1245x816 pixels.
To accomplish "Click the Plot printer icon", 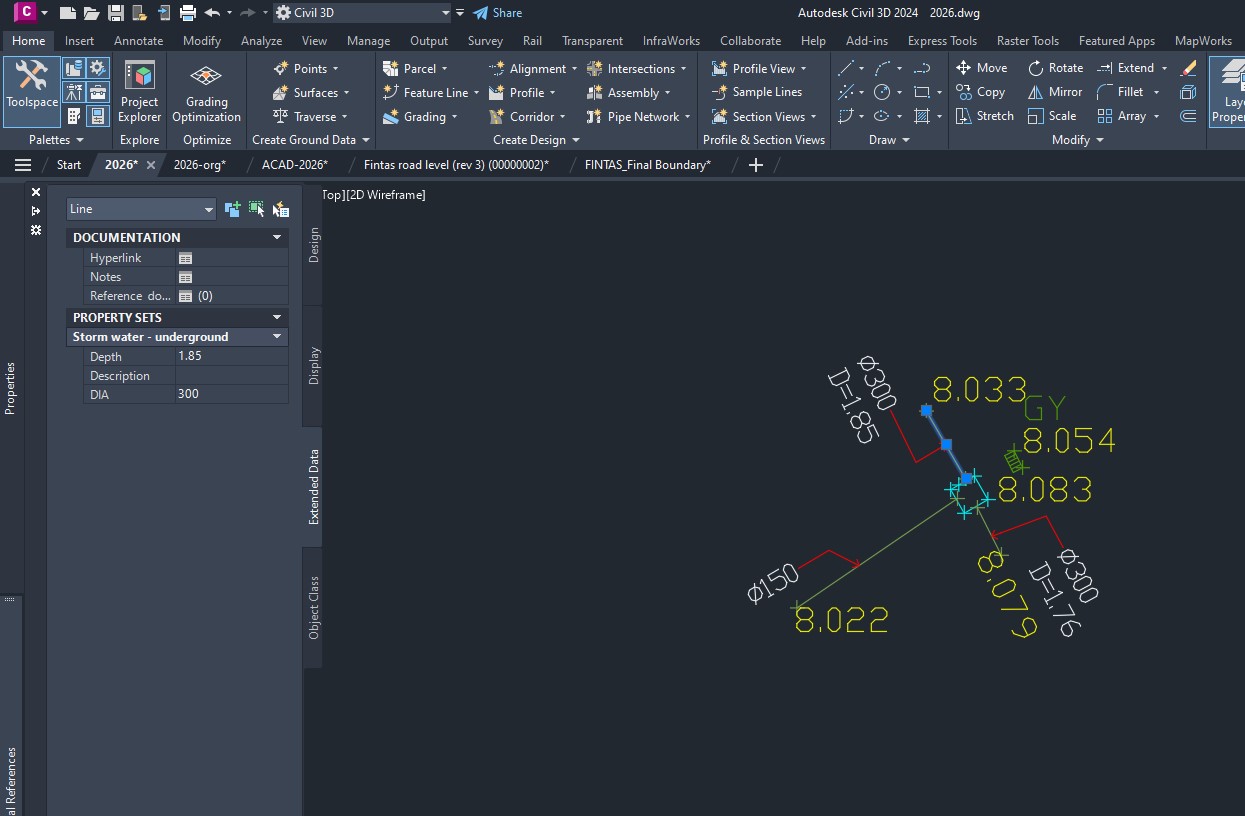I will pos(187,13).
